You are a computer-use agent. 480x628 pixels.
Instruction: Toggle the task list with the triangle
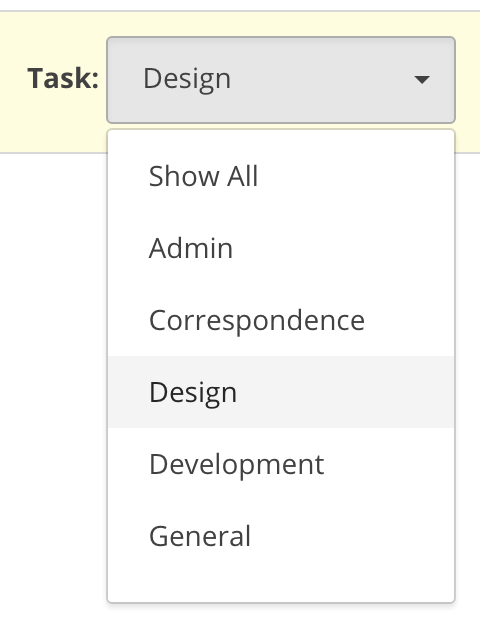(422, 80)
